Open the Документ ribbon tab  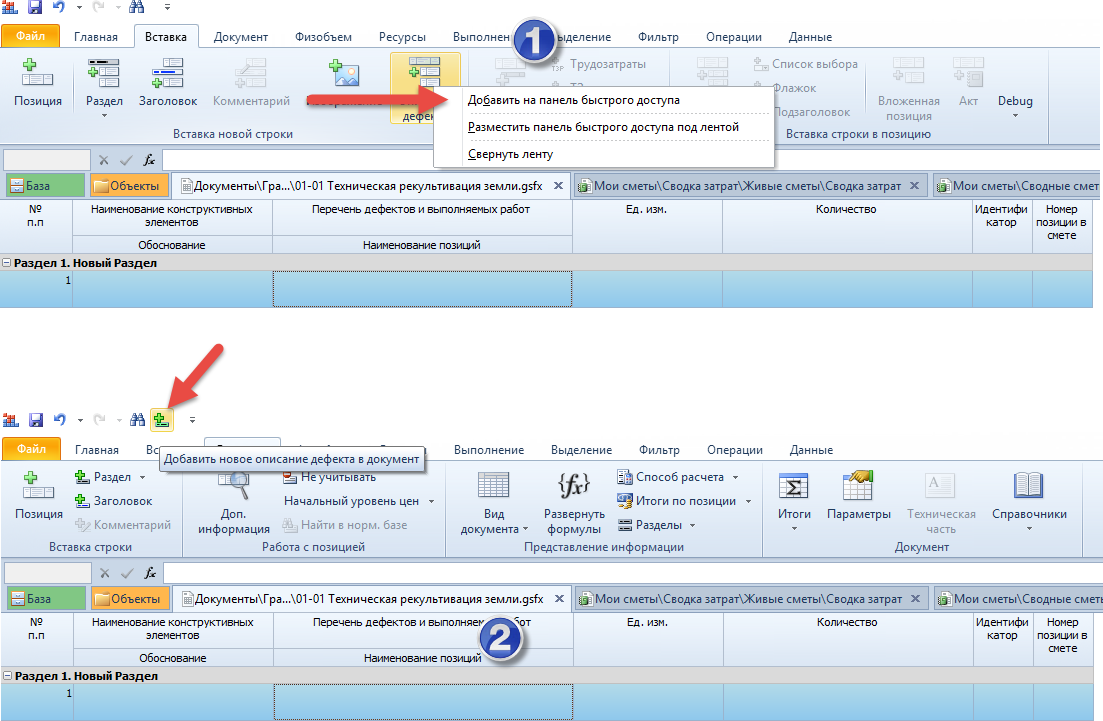[241, 37]
